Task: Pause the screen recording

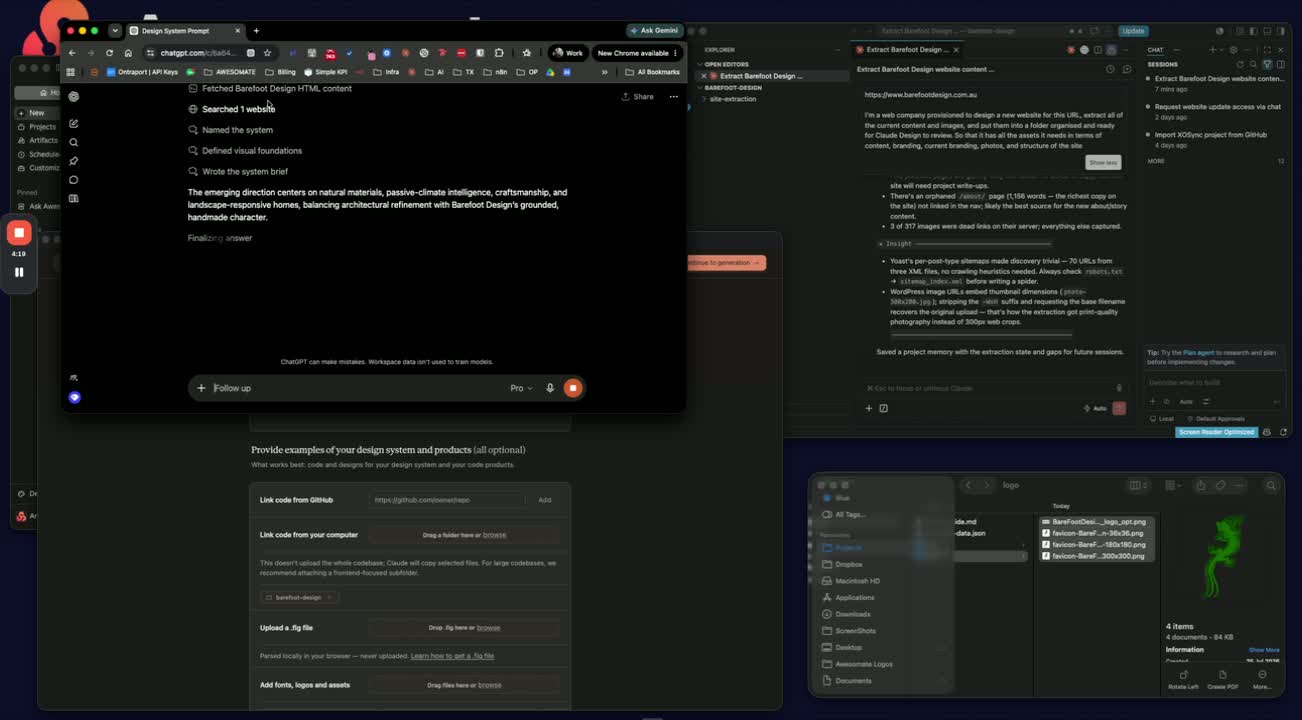Action: click(x=19, y=272)
